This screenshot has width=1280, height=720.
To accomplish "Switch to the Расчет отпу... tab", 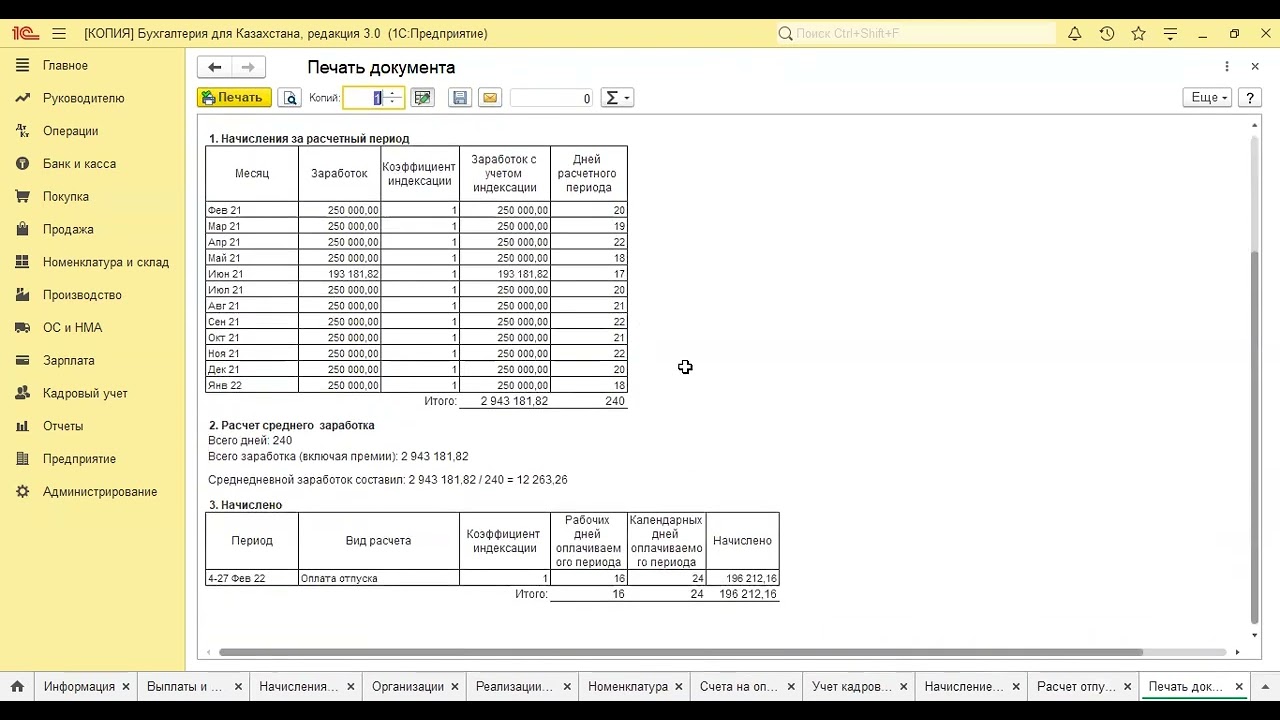I will point(1076,687).
